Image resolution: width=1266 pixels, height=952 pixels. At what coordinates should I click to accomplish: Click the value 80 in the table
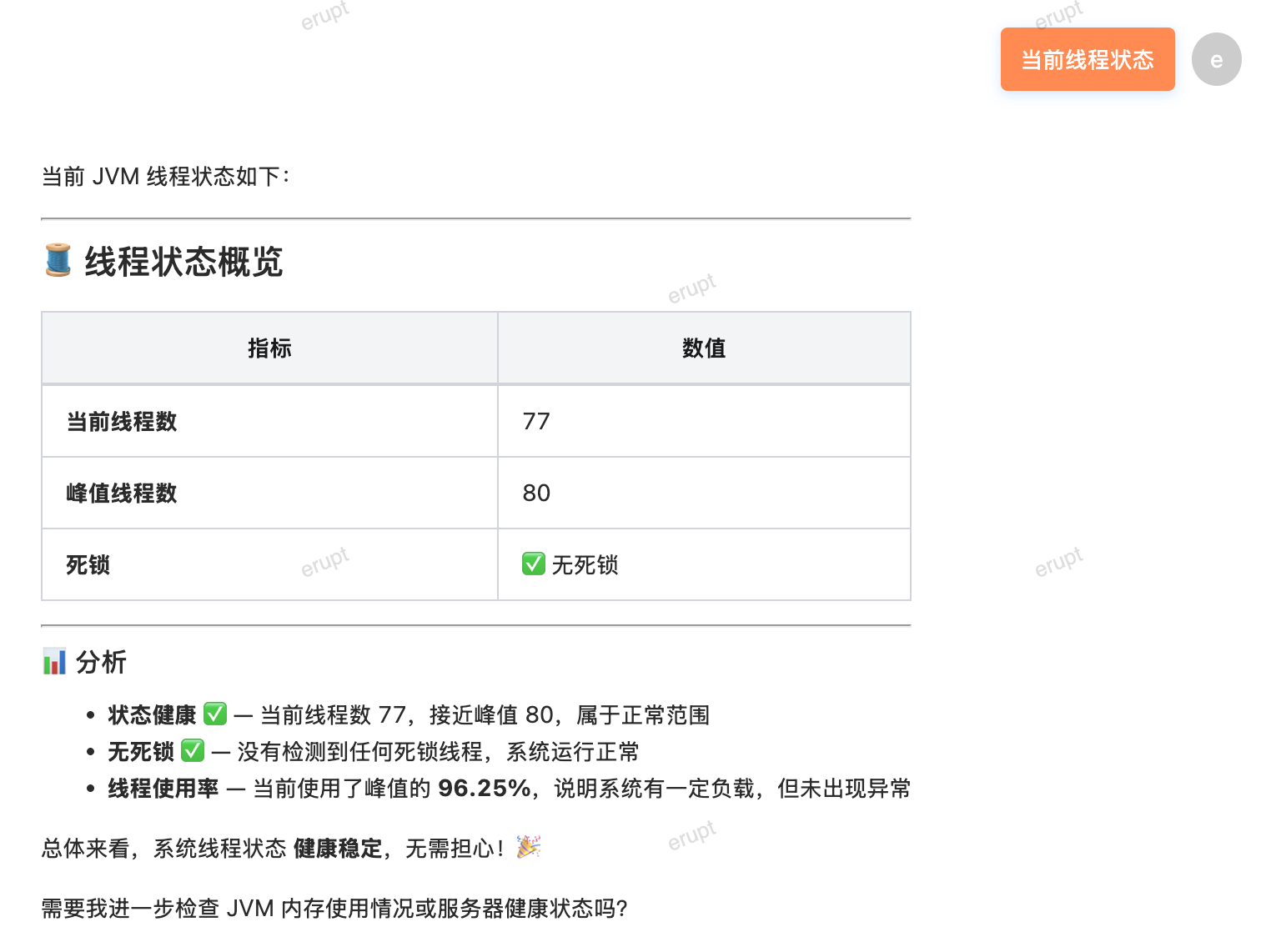(x=536, y=494)
